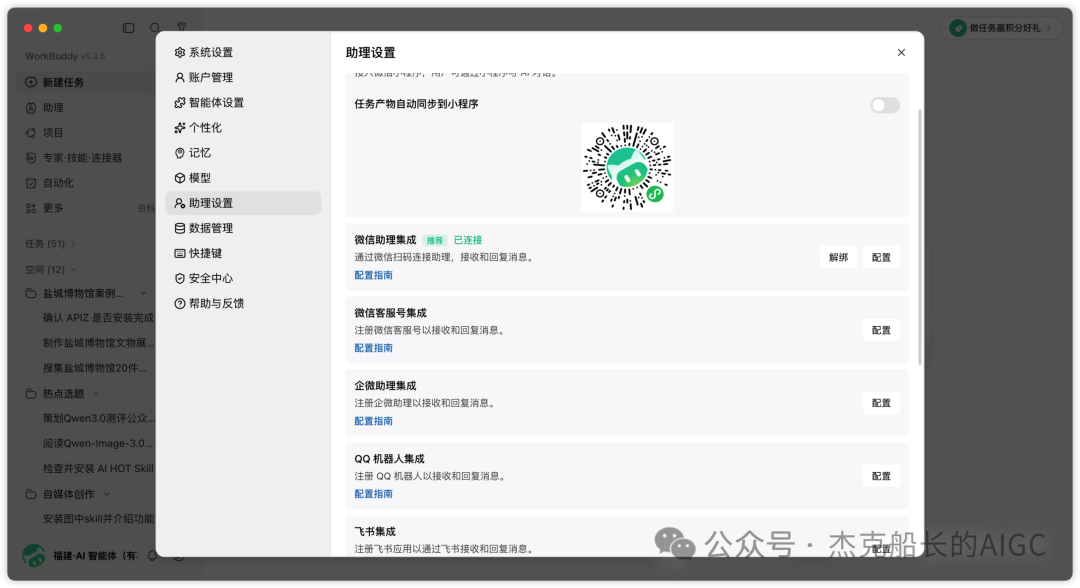This screenshot has height=588, width=1080.
Task: Click the 自动化 clock icon in main sidebar
Action: pyautogui.click(x=31, y=183)
